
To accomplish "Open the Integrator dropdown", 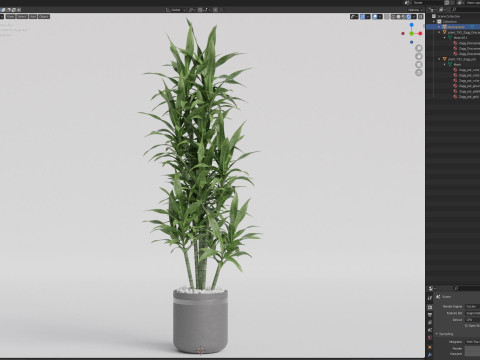I will coord(472,342).
